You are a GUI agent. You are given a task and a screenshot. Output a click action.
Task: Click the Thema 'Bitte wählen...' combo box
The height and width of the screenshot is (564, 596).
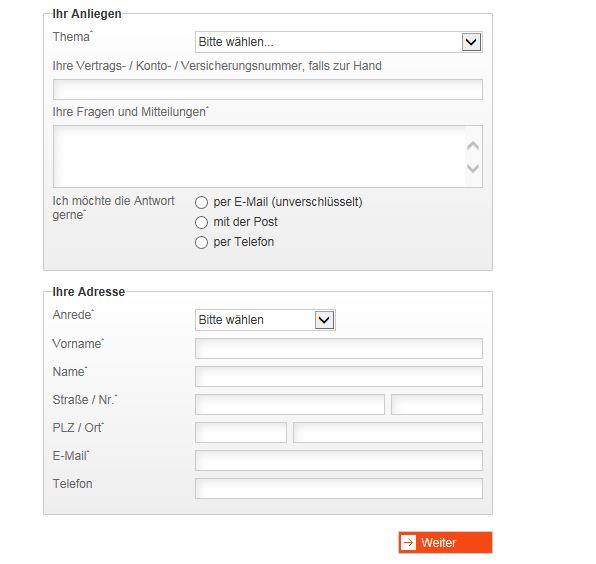339,42
